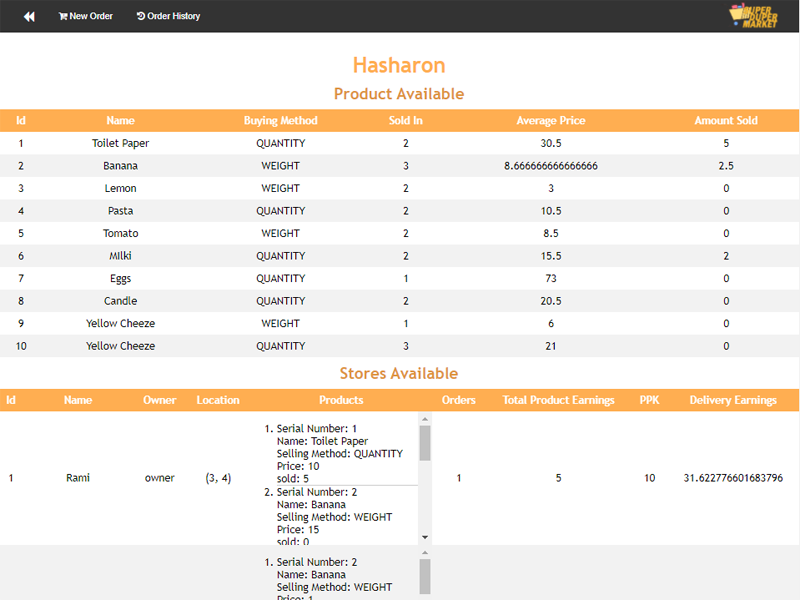800x600 pixels.
Task: Click the Eggs average price 73
Action: click(551, 279)
